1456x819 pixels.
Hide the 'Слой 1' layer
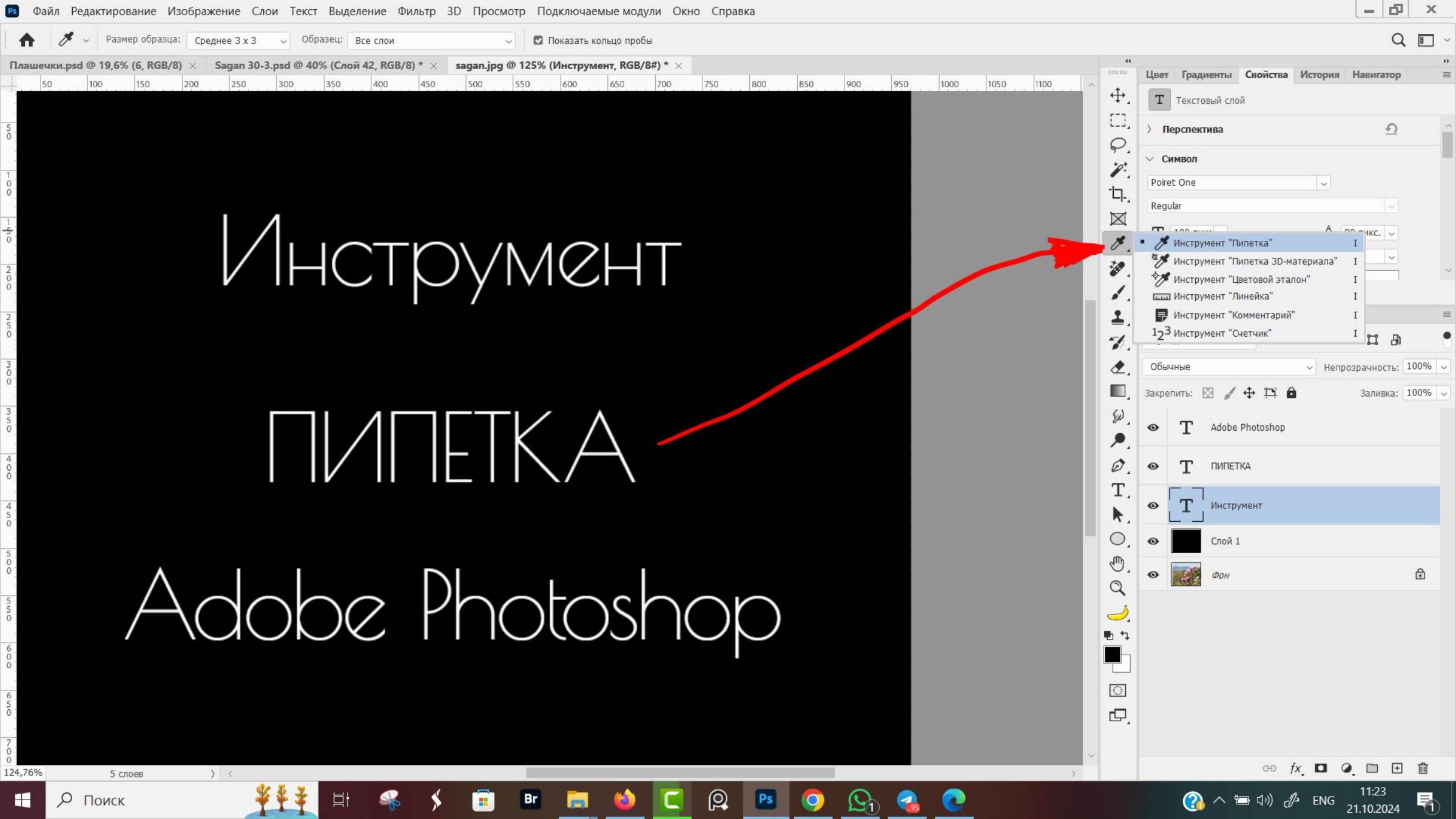click(1153, 541)
